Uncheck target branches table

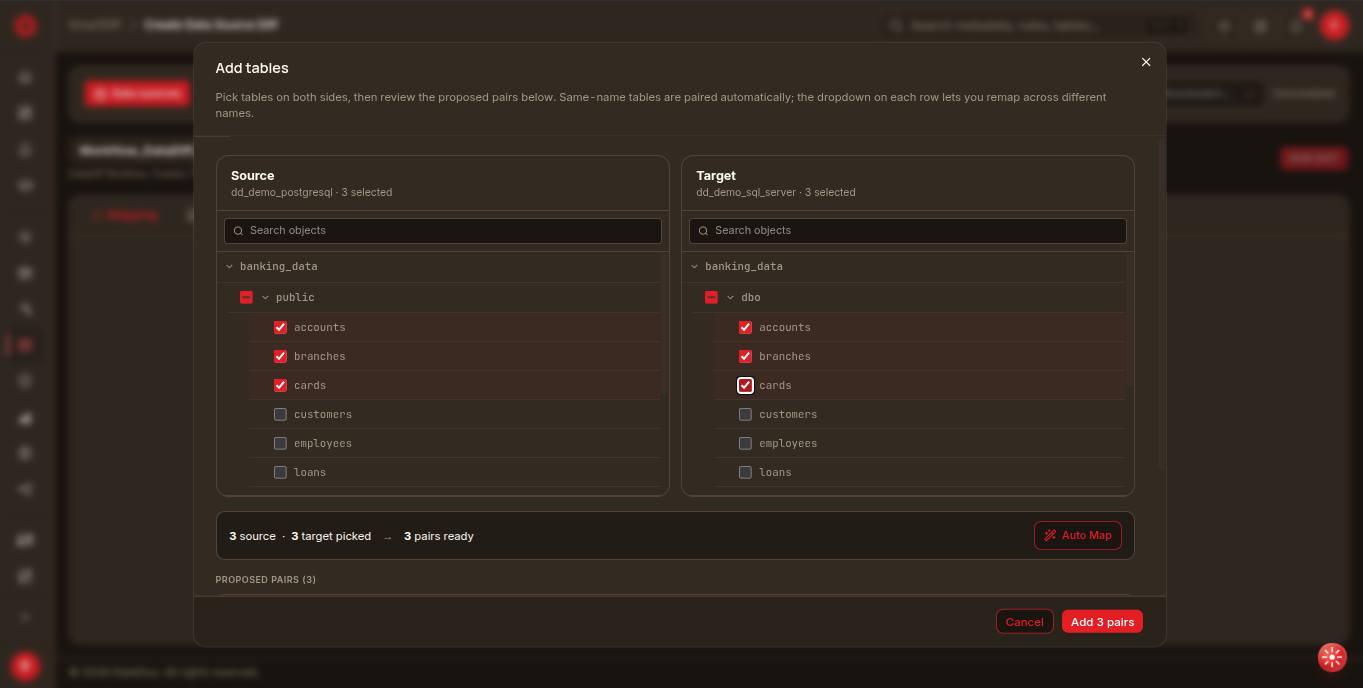[x=745, y=356]
